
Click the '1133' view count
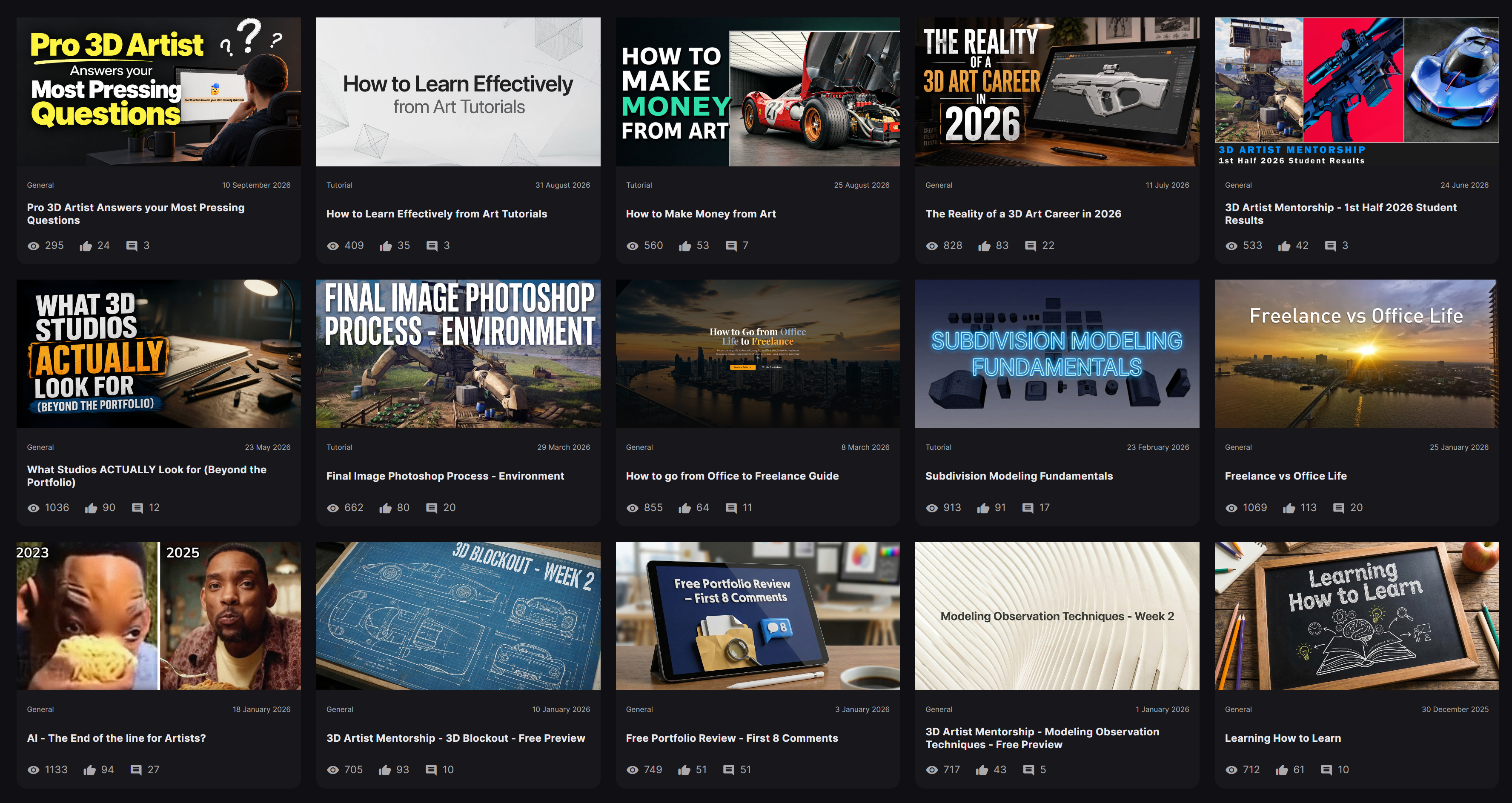tap(56, 770)
